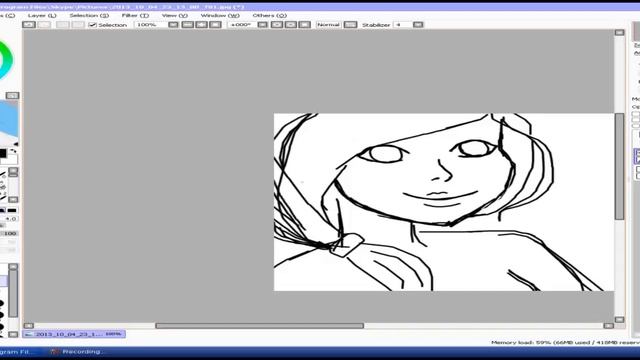Viewport: 640px width, 360px height.
Task: Open the +000° rotation angle field
Action: tap(242, 25)
